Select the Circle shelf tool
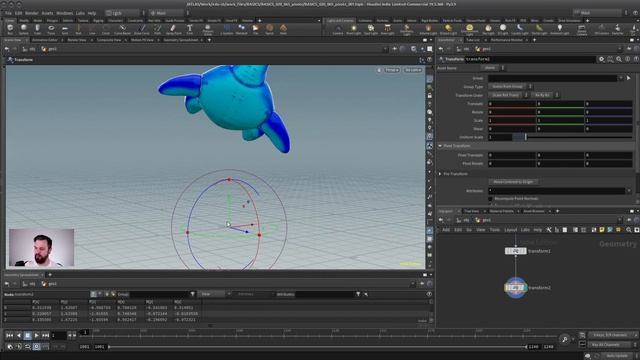 tap(106, 29)
